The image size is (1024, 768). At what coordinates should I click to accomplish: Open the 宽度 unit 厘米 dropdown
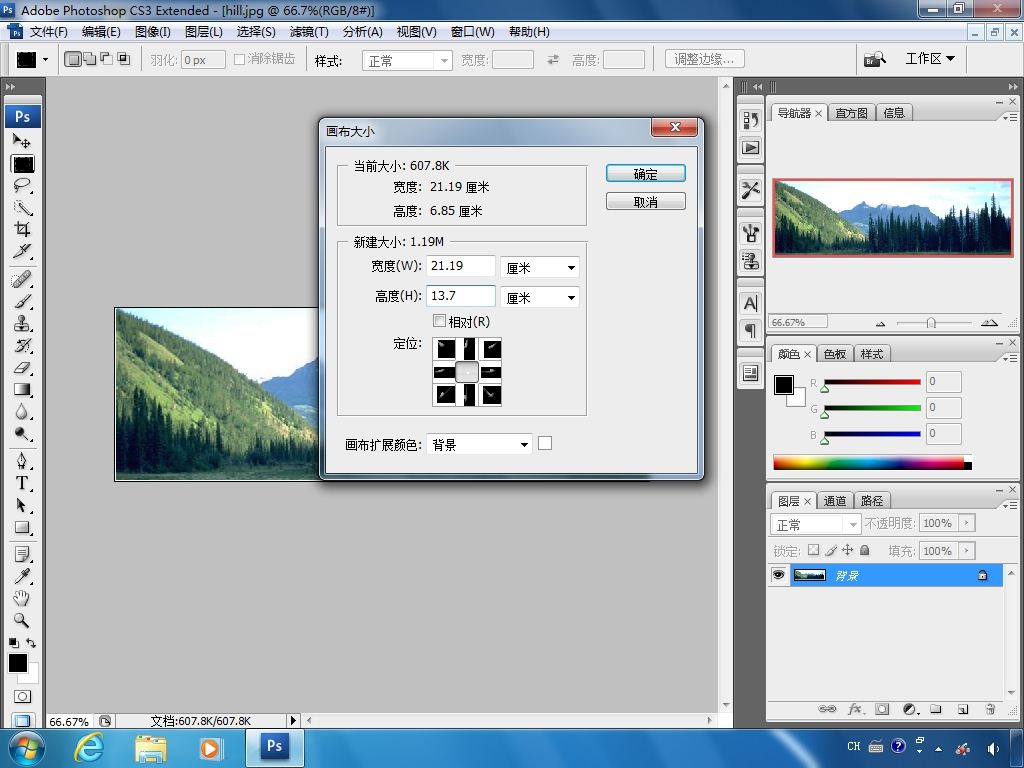(539, 268)
